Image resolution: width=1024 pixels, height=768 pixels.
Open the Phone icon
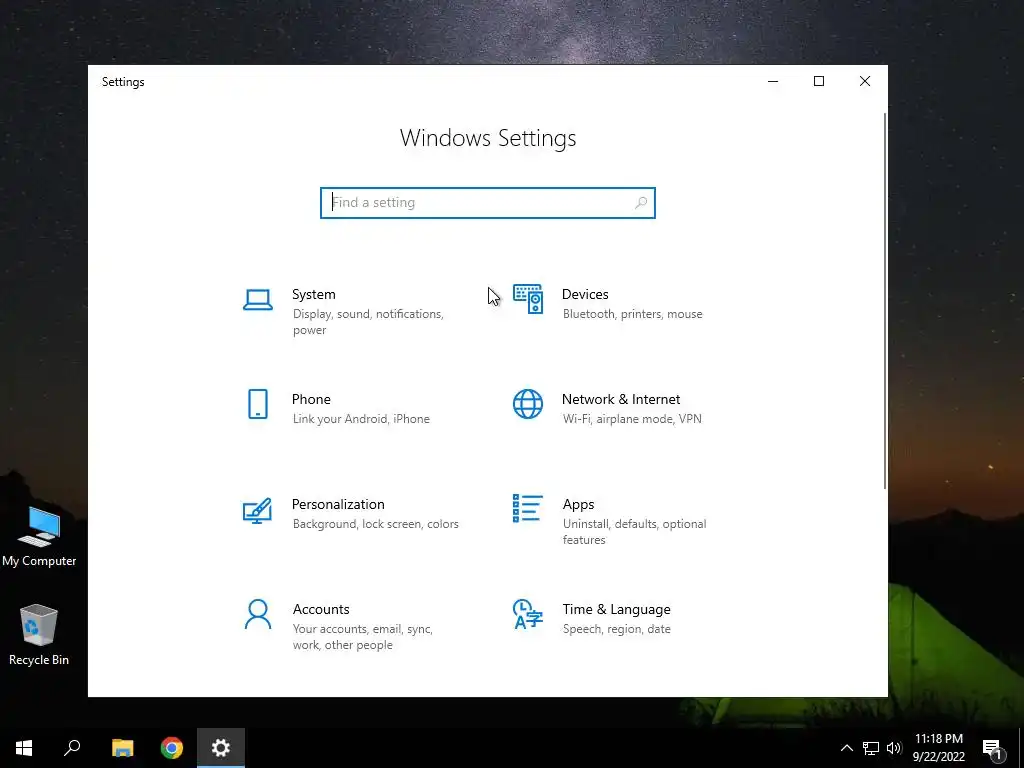[258, 404]
